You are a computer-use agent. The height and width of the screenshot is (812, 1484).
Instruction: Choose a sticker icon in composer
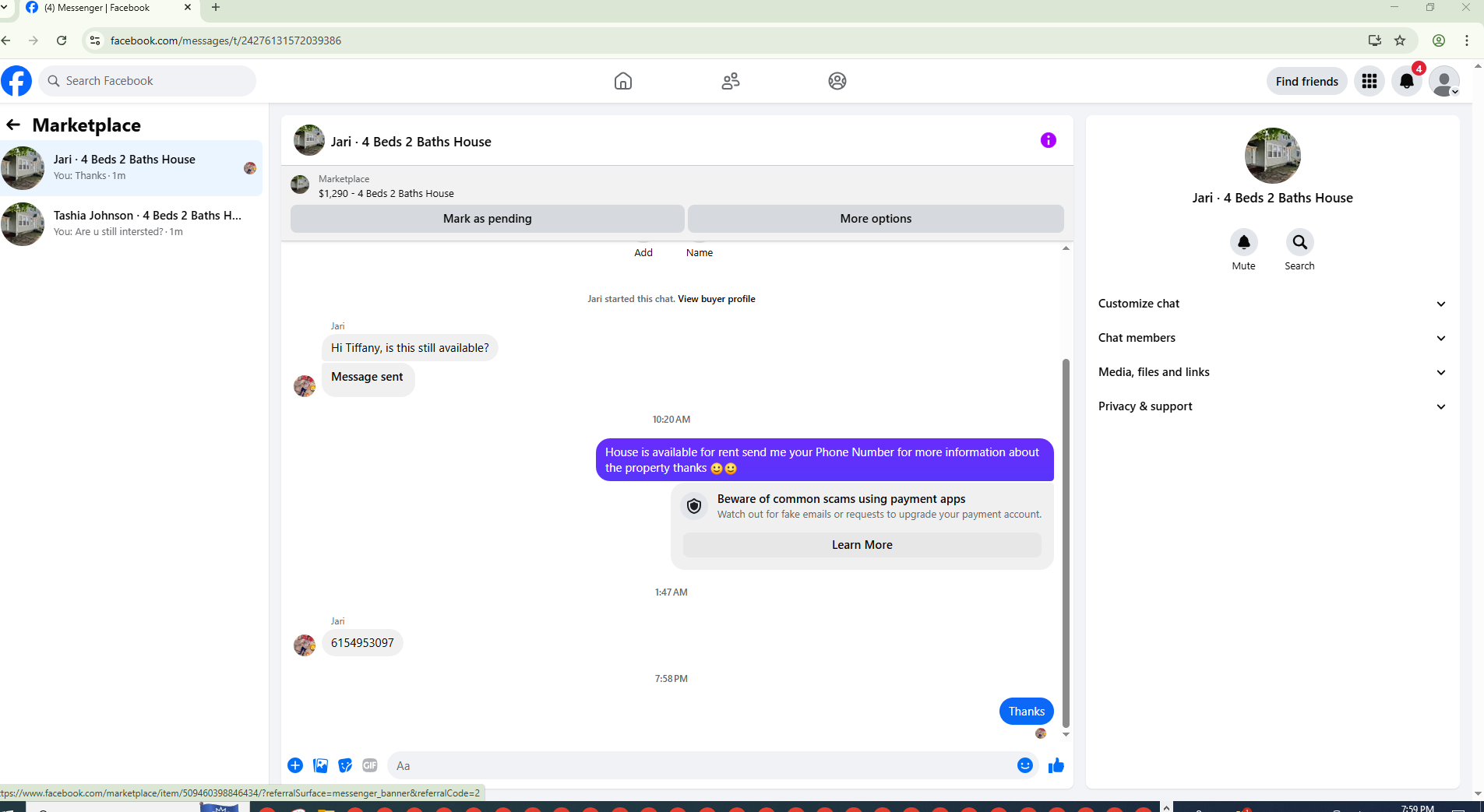345,765
